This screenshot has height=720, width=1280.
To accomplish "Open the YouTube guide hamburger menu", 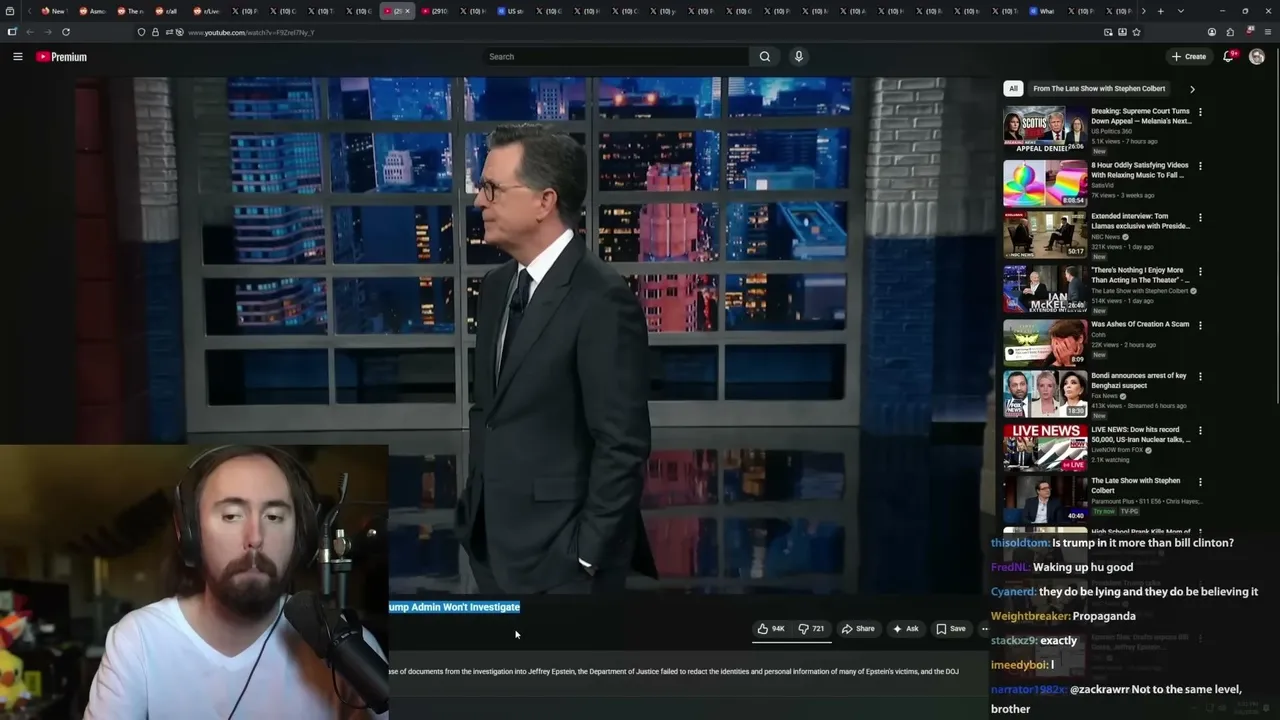I will [17, 57].
